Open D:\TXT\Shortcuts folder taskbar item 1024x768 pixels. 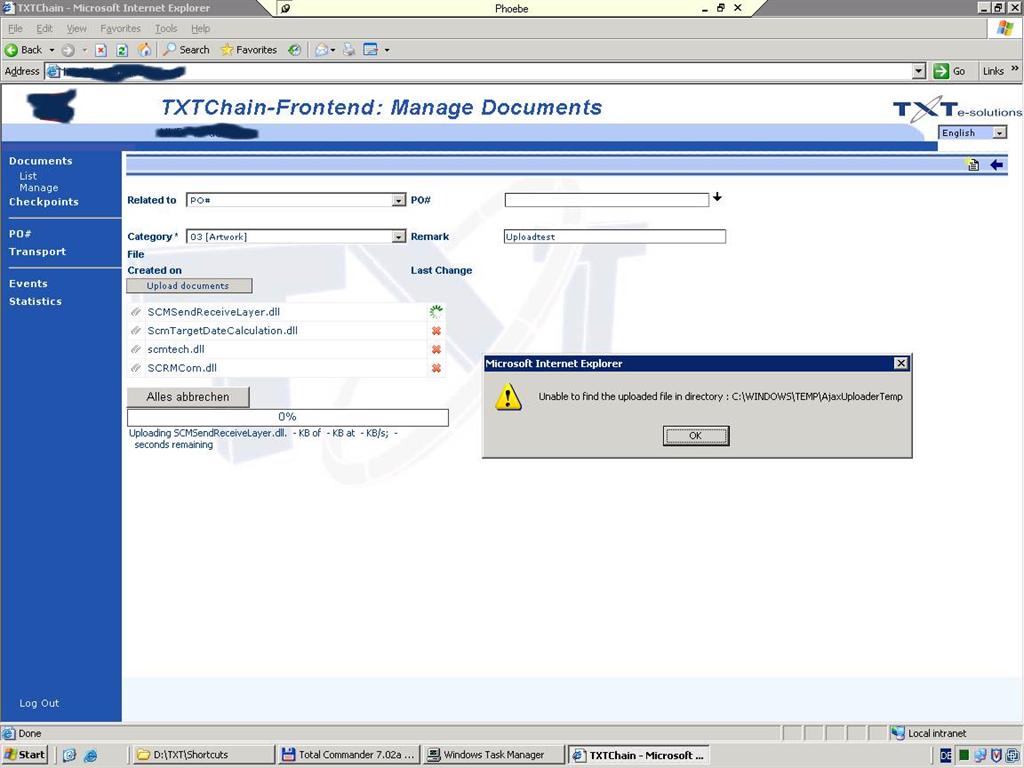[202, 755]
